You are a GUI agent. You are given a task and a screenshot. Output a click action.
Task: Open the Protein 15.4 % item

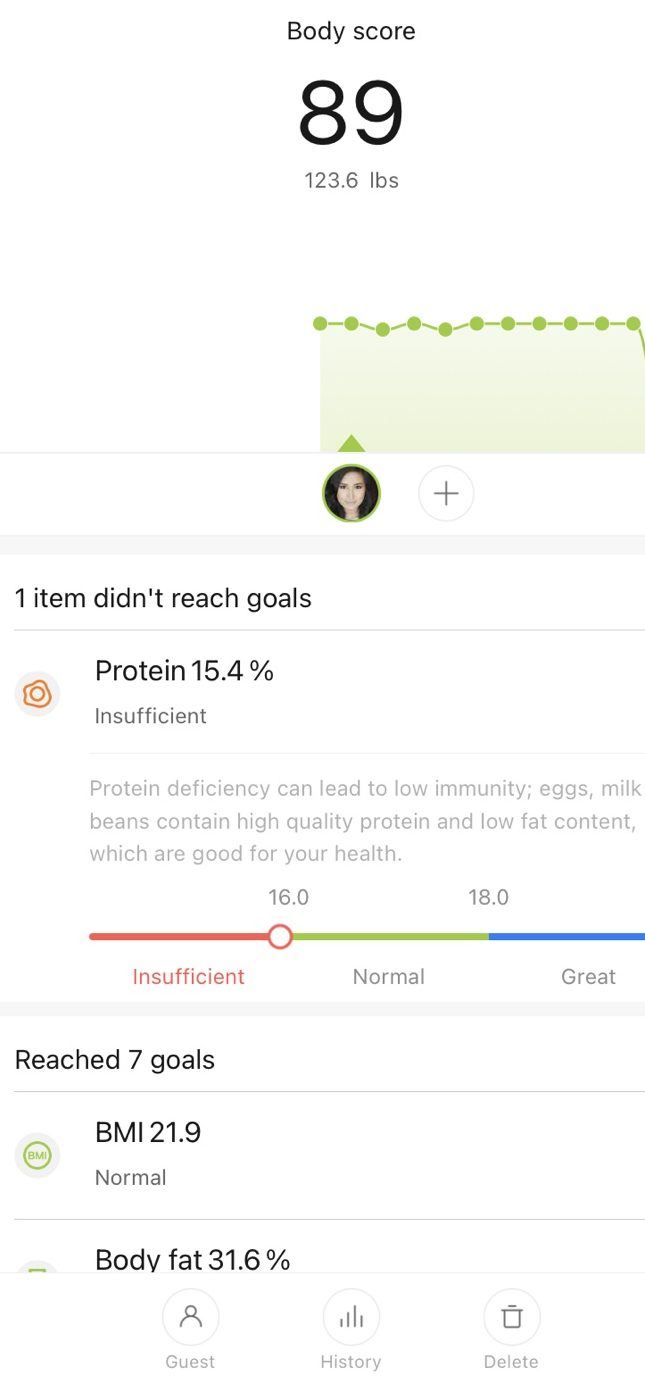click(x=184, y=671)
